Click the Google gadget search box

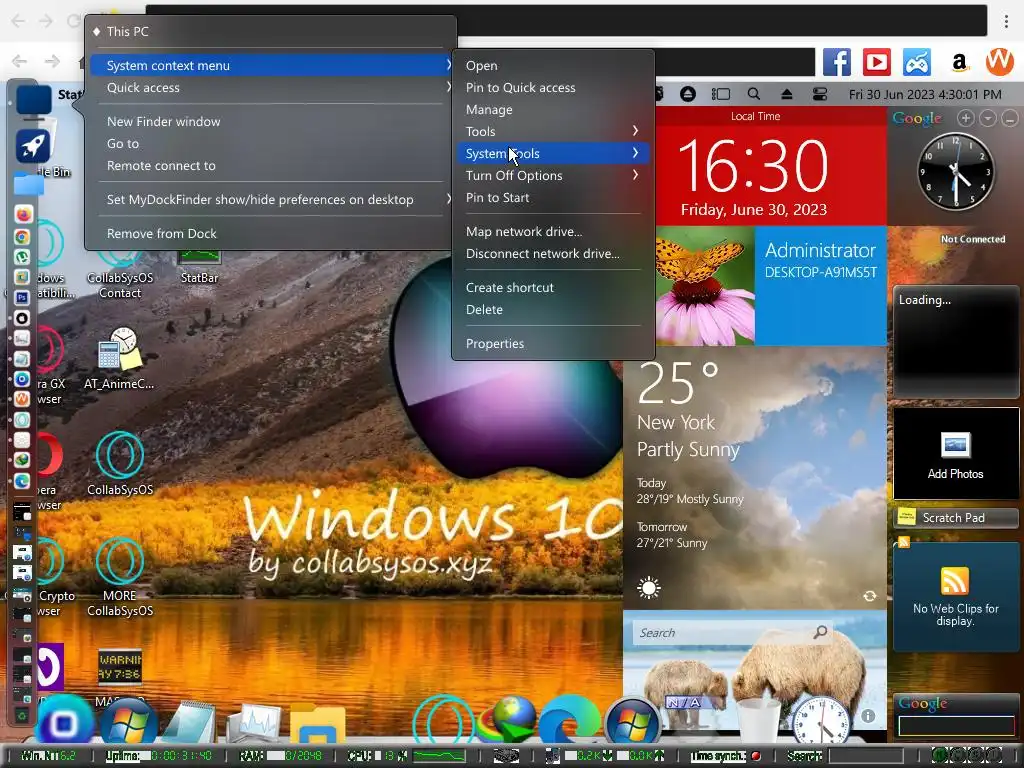[955, 726]
